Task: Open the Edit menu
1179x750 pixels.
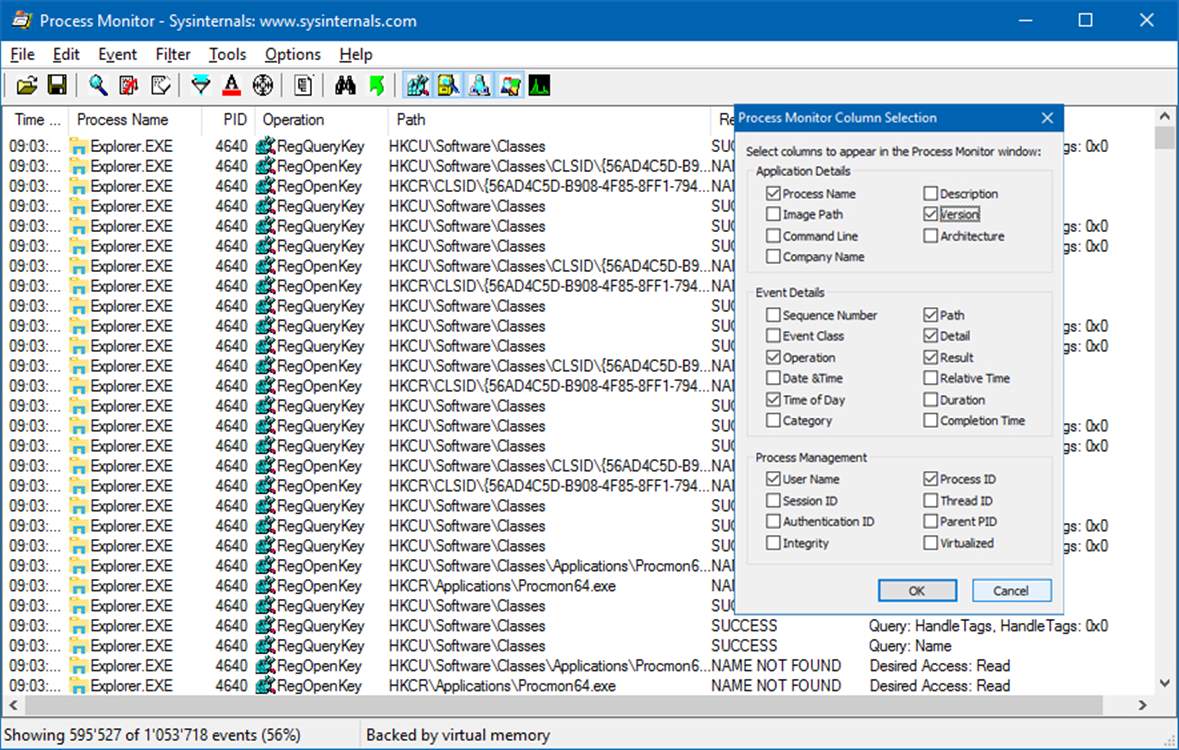Action: tap(66, 54)
